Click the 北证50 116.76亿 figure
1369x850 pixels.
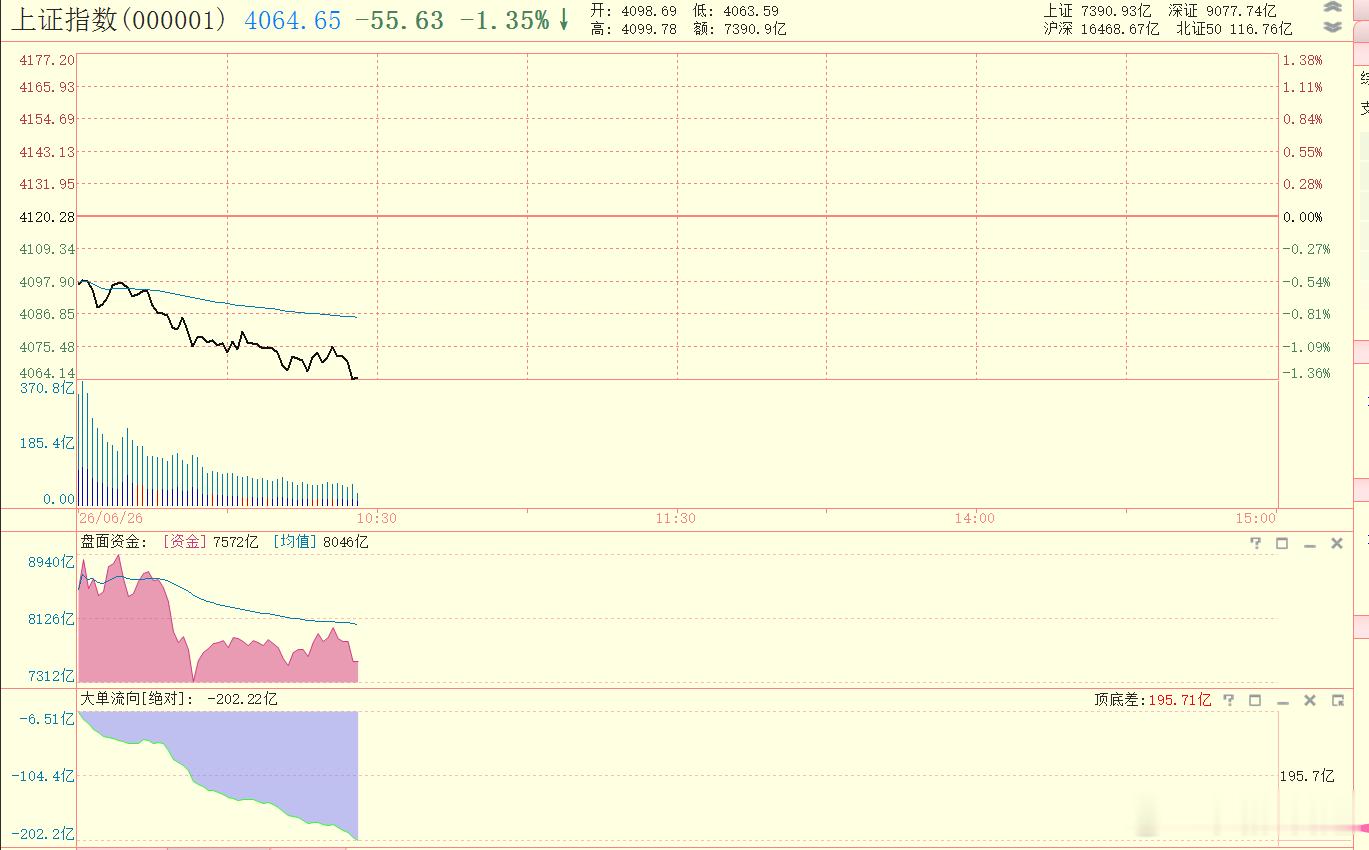pyautogui.click(x=1234, y=29)
